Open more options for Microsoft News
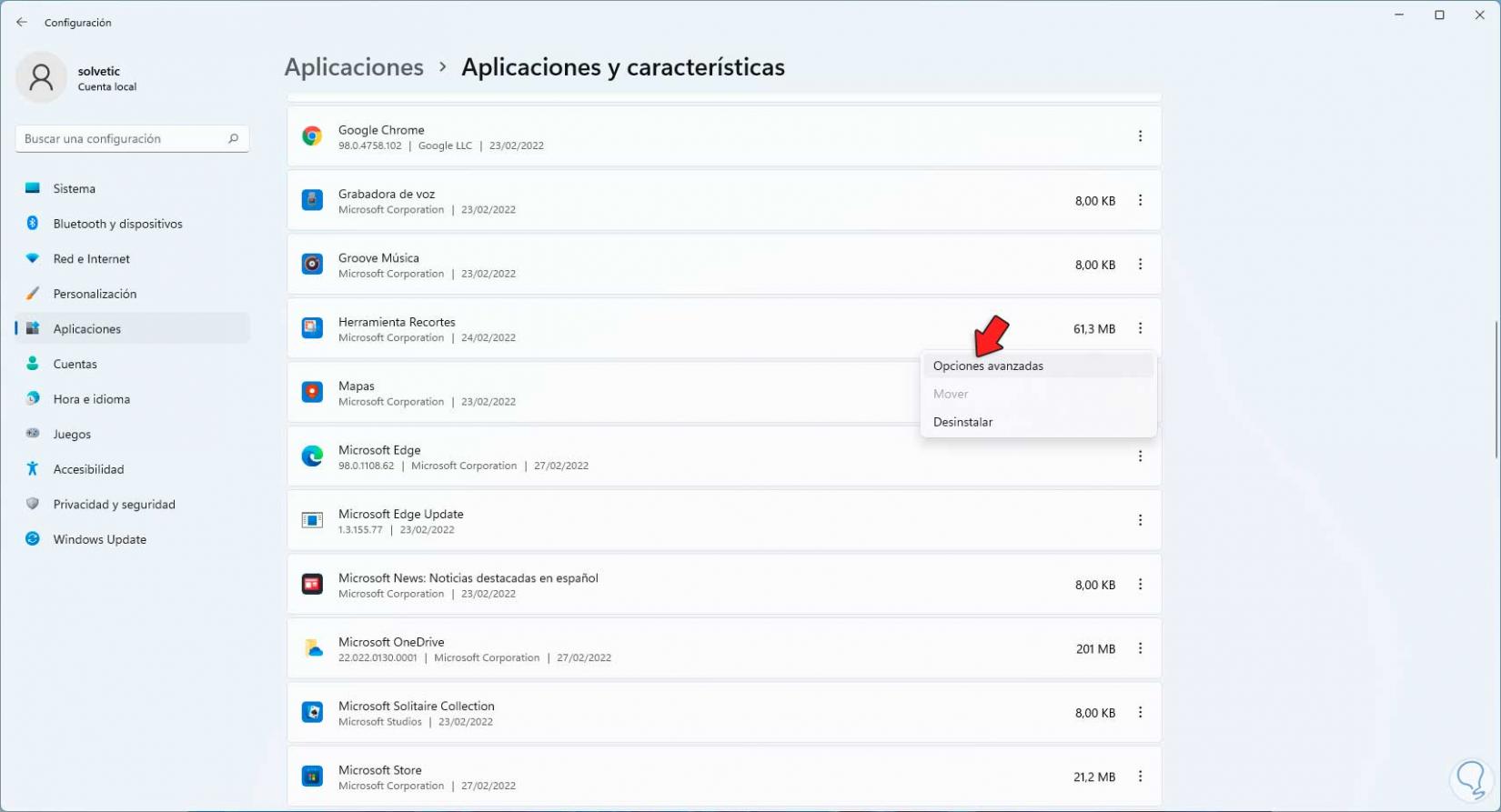This screenshot has width=1501, height=812. [1140, 585]
